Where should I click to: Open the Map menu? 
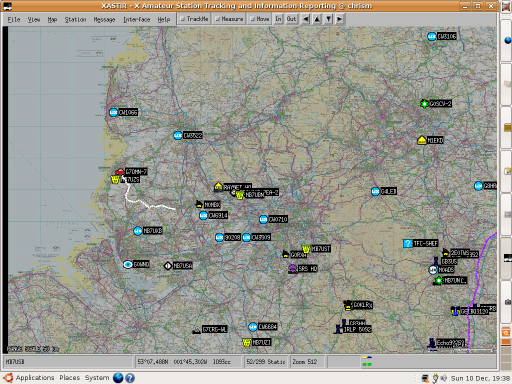coord(52,20)
